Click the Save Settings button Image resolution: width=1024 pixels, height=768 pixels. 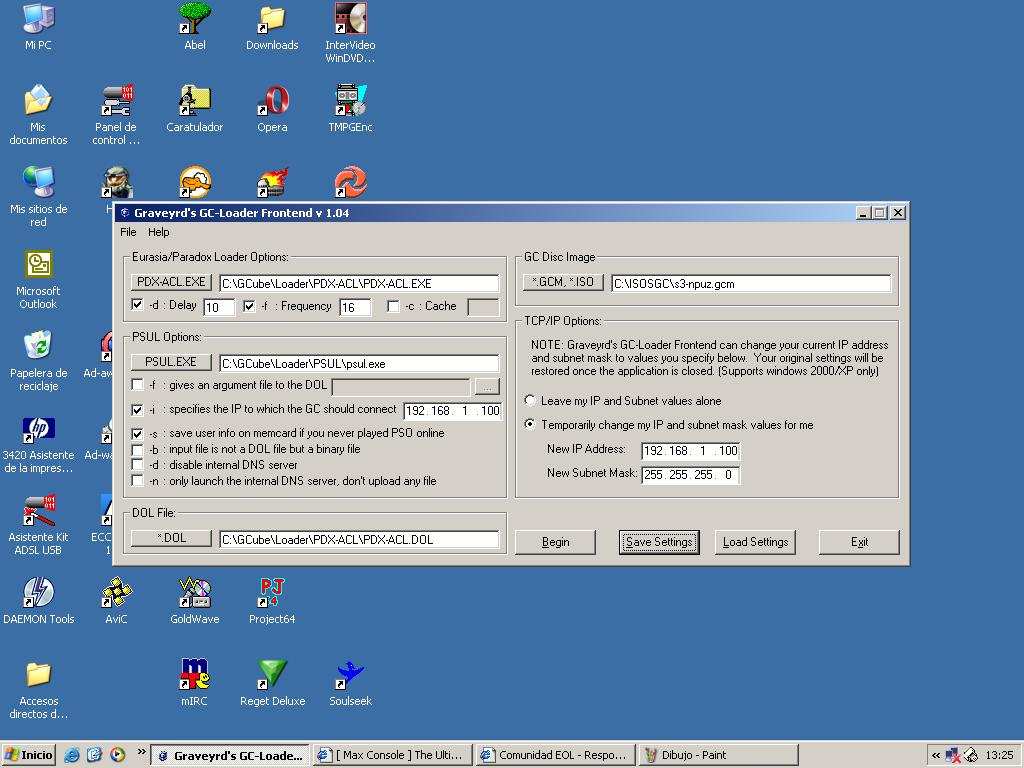tap(659, 542)
